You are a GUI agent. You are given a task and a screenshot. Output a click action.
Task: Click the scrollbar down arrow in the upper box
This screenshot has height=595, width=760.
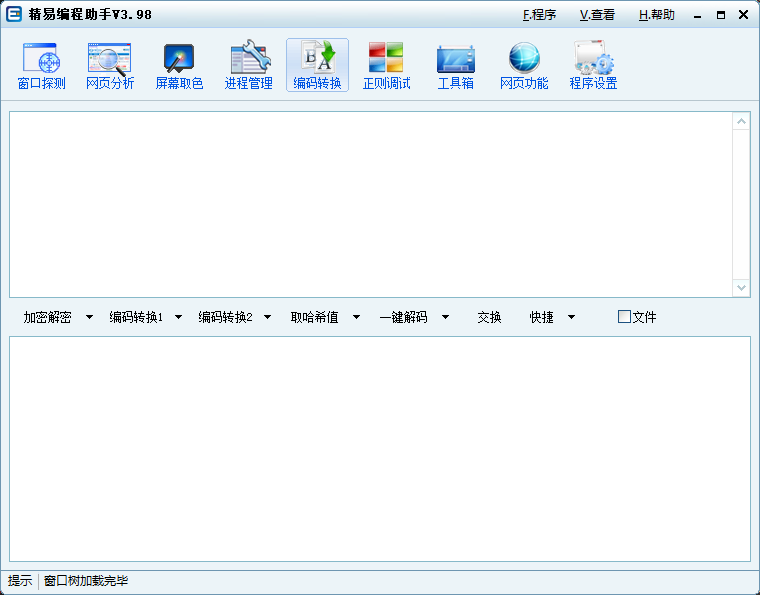click(741, 287)
